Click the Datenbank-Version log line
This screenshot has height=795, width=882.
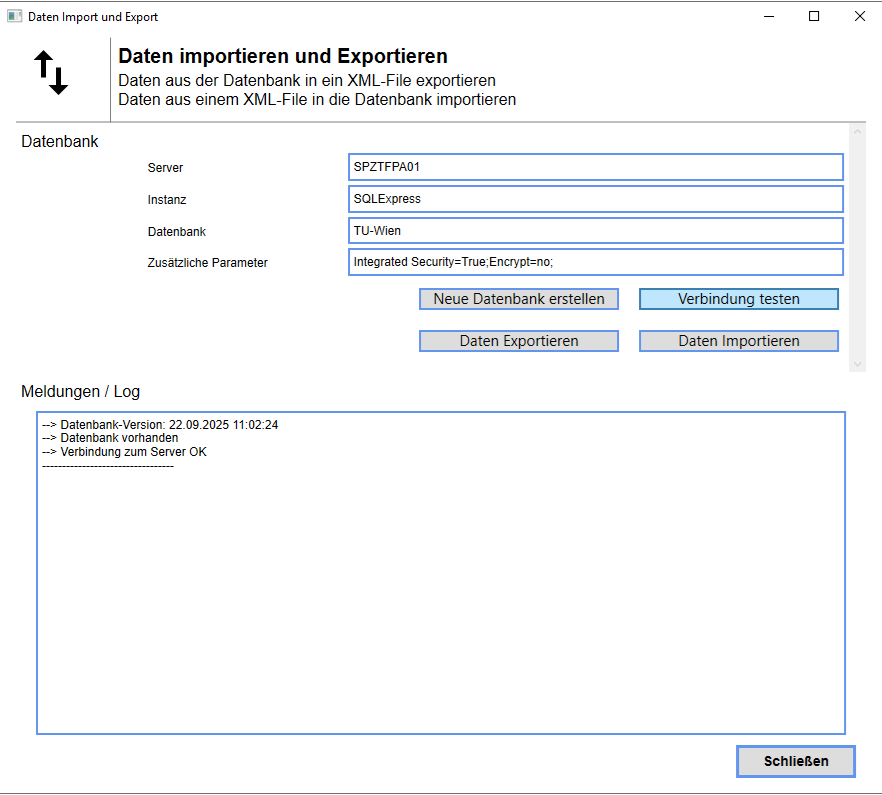point(160,425)
